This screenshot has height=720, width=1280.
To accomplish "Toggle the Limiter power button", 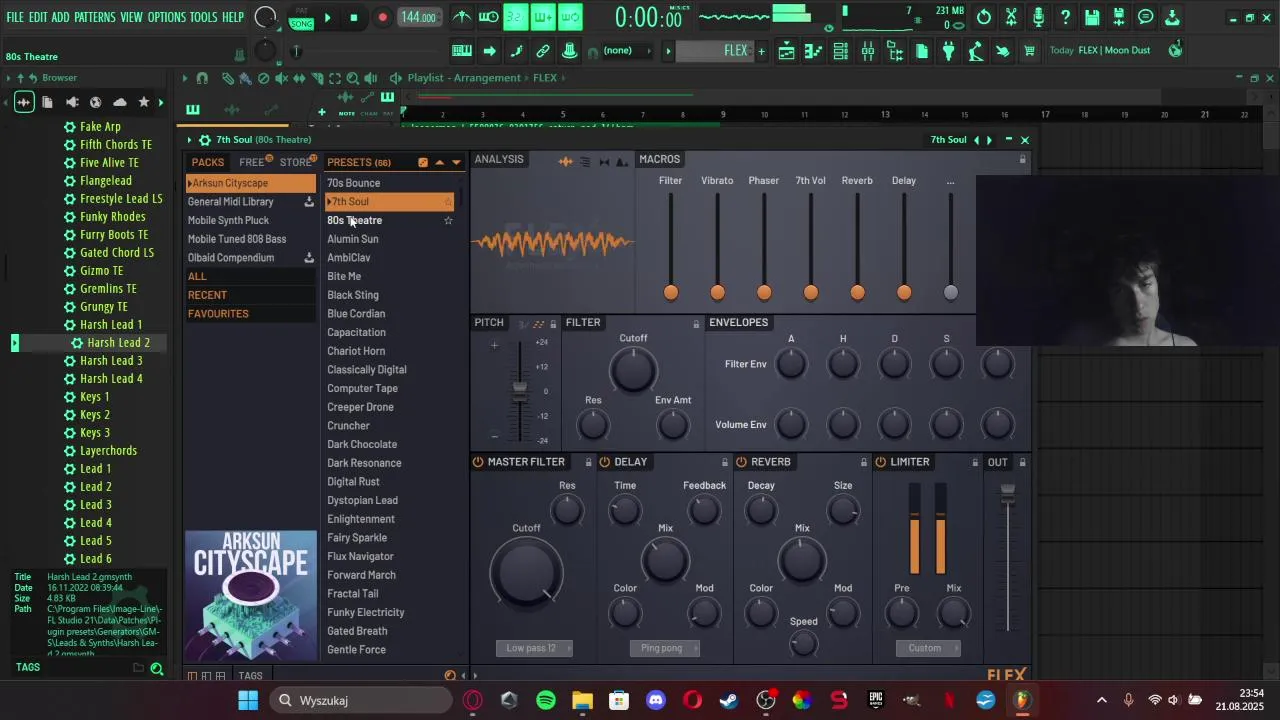I will pyautogui.click(x=880, y=462).
